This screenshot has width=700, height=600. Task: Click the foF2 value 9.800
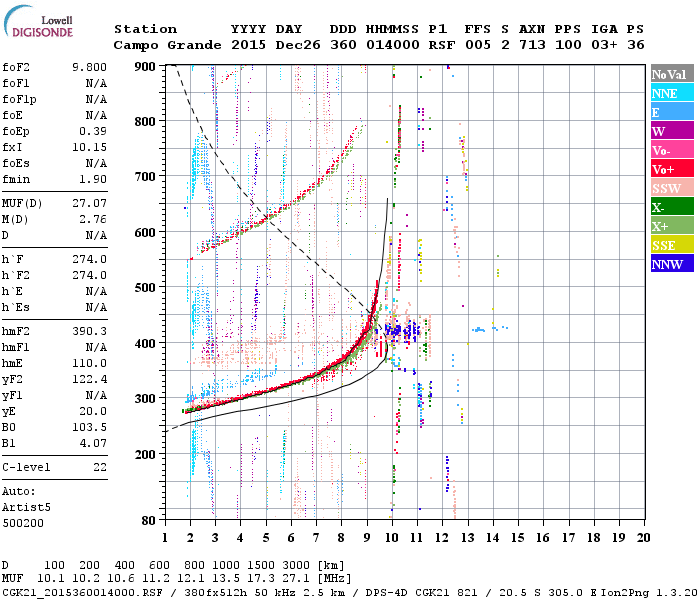(x=89, y=67)
